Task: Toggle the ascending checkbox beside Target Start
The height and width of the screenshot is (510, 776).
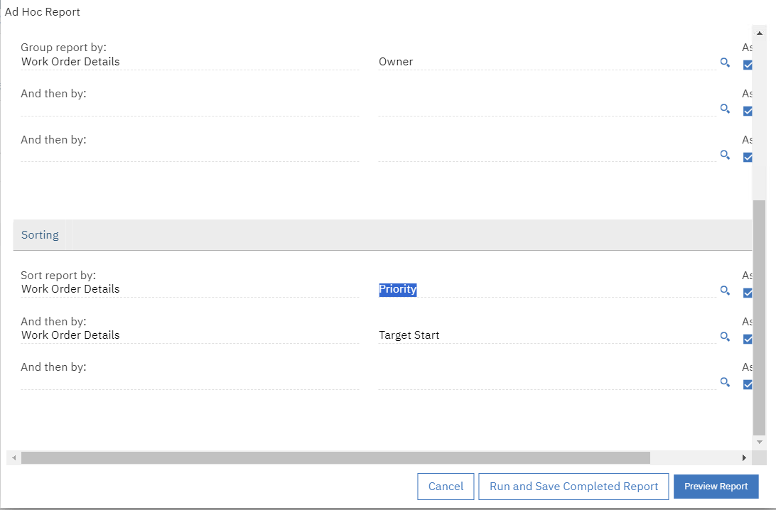Action: (x=748, y=339)
